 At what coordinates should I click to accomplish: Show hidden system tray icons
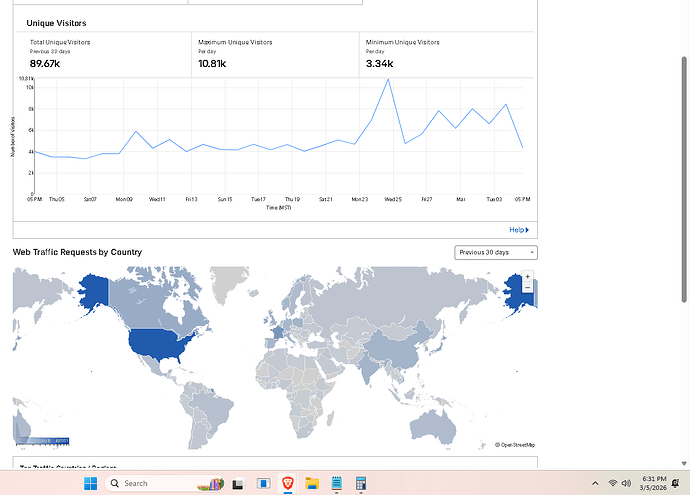click(596, 483)
